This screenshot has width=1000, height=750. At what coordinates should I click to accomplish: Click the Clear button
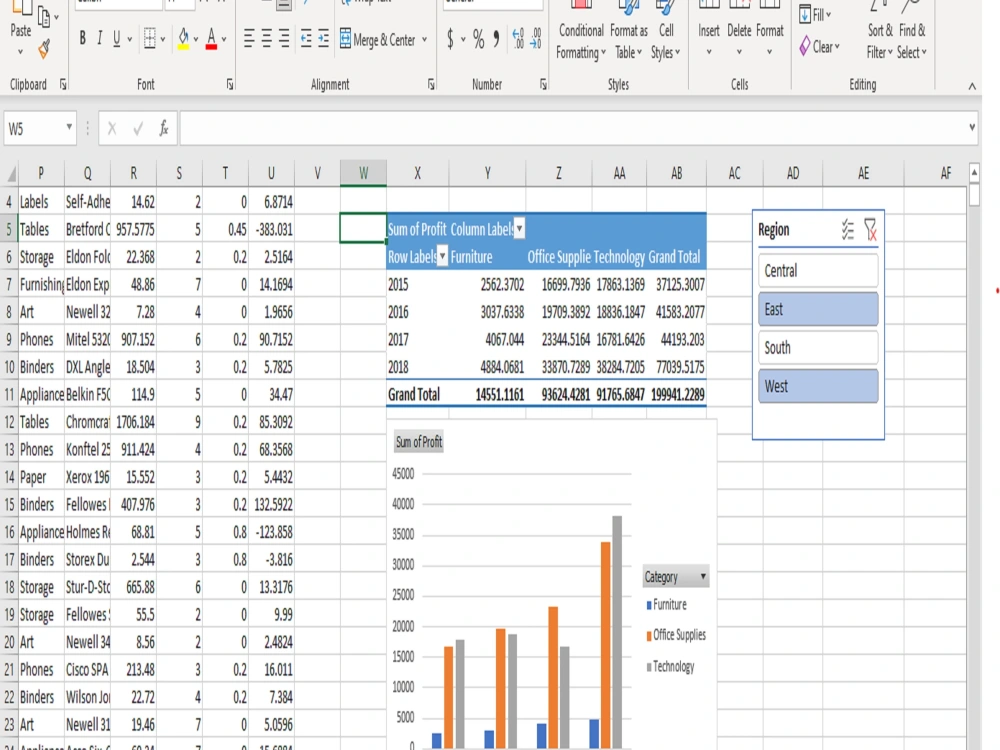coord(820,47)
